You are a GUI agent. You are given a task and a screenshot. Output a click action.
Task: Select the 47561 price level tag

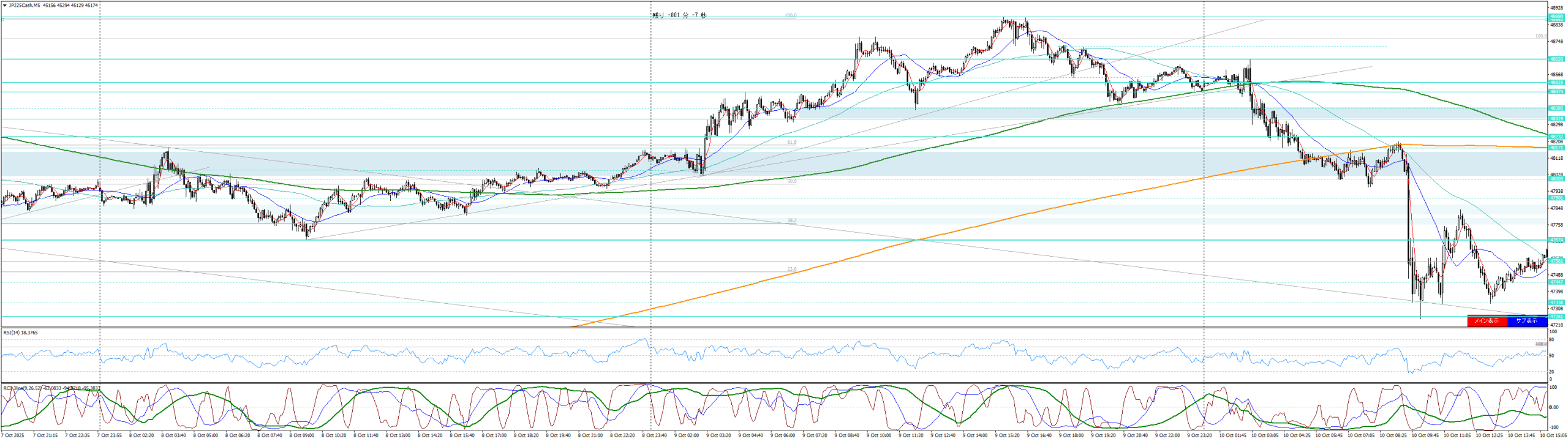coord(1556,262)
